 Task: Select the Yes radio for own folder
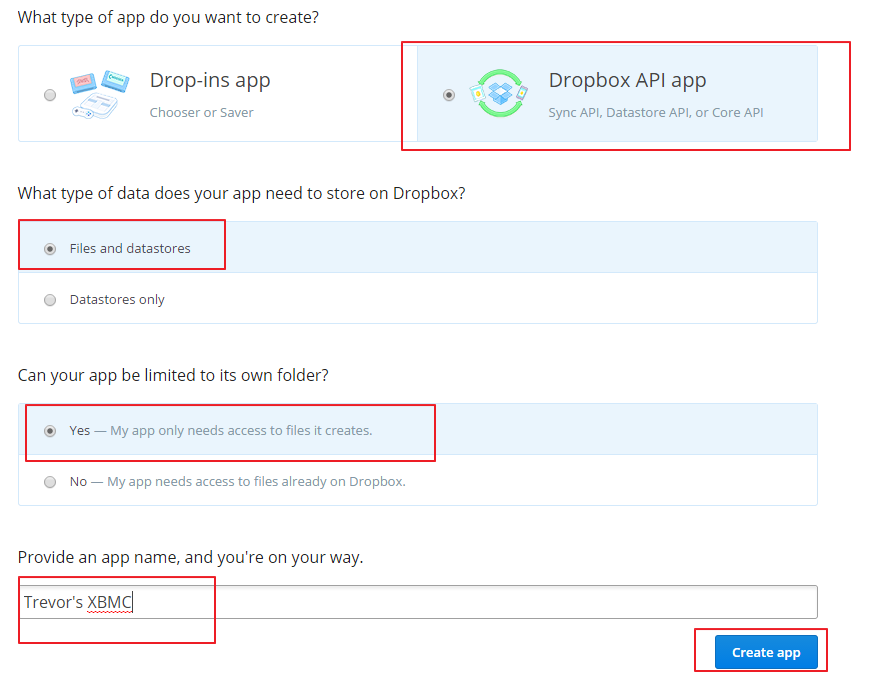pos(50,431)
